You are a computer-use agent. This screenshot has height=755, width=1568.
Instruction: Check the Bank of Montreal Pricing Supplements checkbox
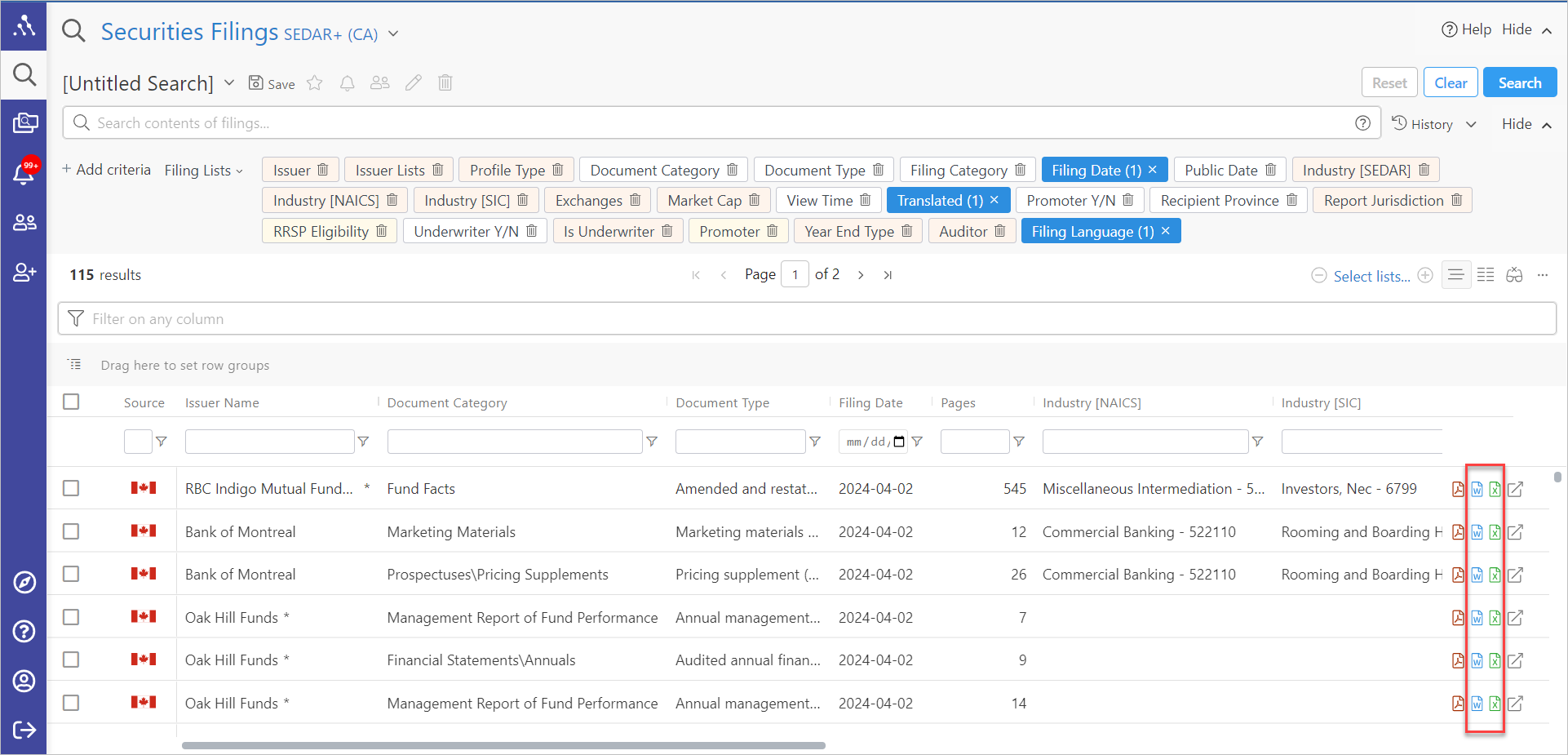[72, 574]
